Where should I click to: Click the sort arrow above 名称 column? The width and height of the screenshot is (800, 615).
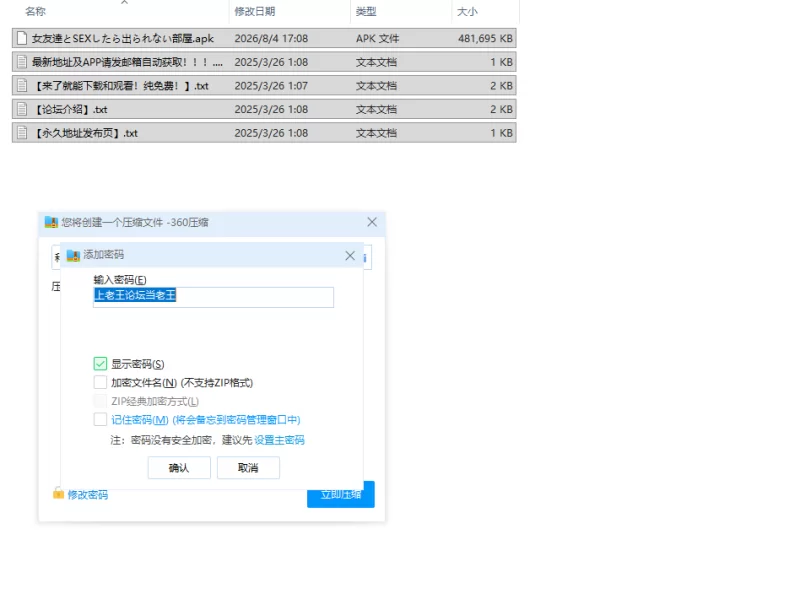[124, 3]
